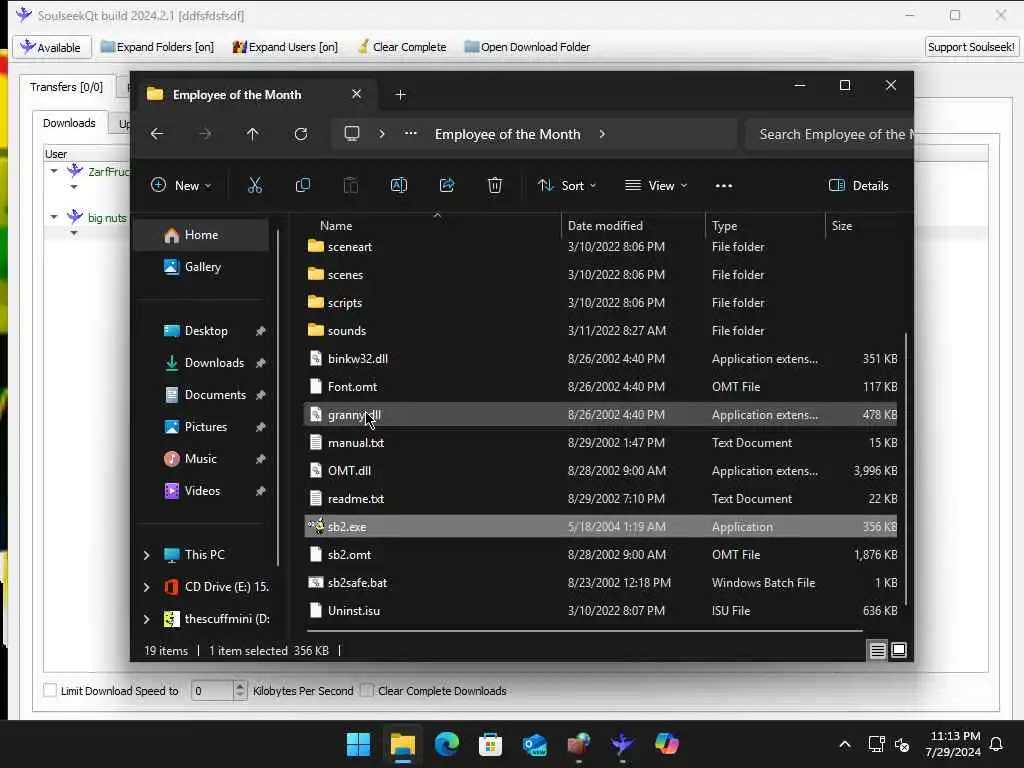Screen dimensions: 1024x768
Task: Enable Clear Complete Downloads checkbox
Action: coord(367,690)
